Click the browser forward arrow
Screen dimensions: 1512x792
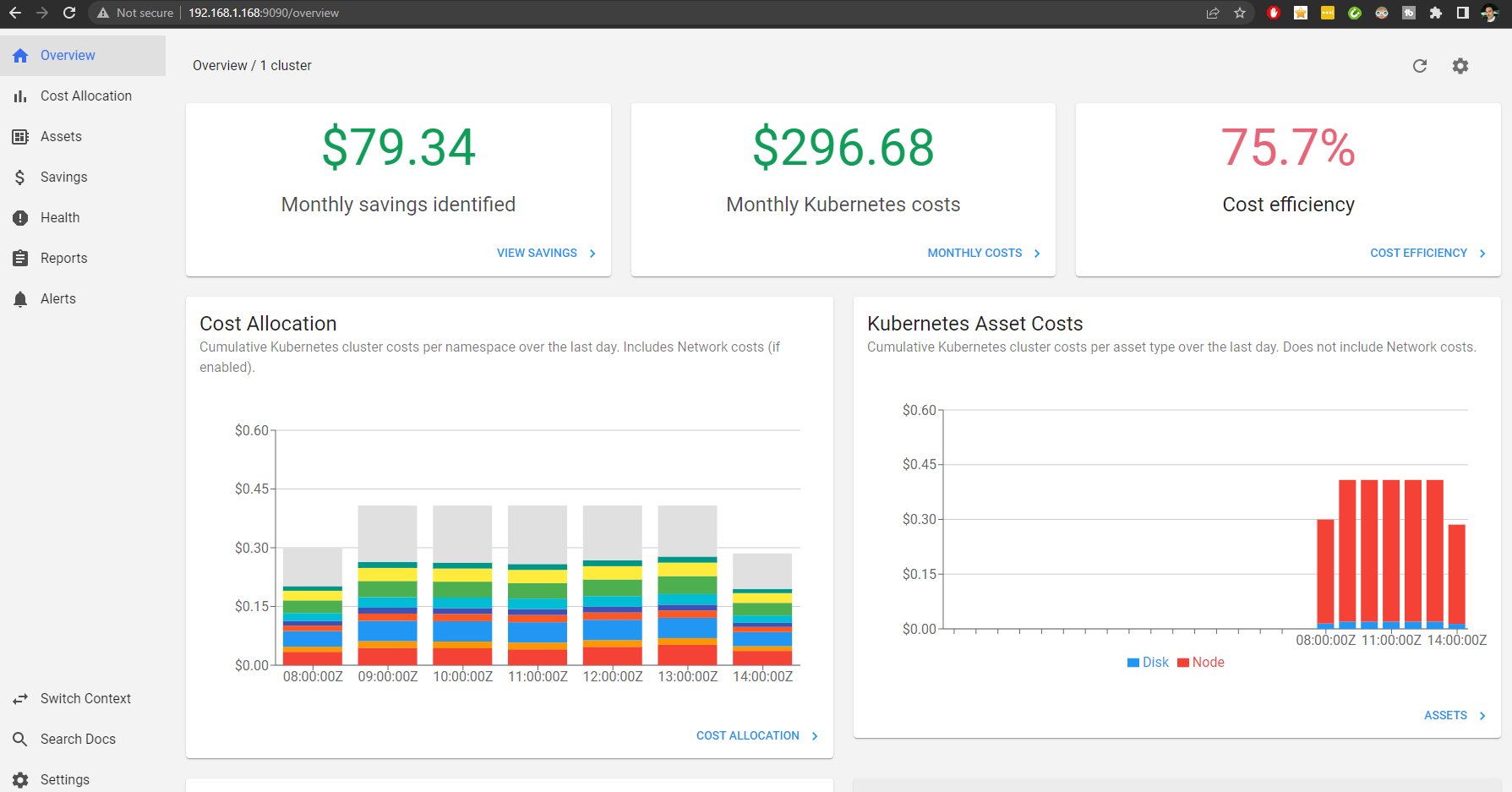coord(42,13)
